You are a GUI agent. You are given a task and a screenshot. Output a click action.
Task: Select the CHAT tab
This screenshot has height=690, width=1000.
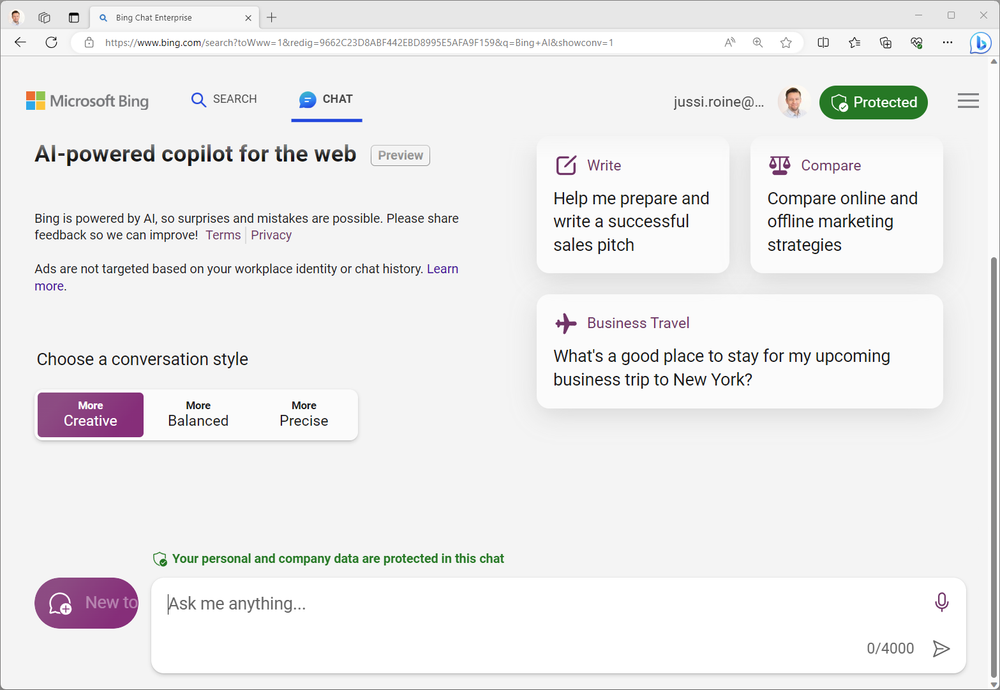pyautogui.click(x=326, y=99)
